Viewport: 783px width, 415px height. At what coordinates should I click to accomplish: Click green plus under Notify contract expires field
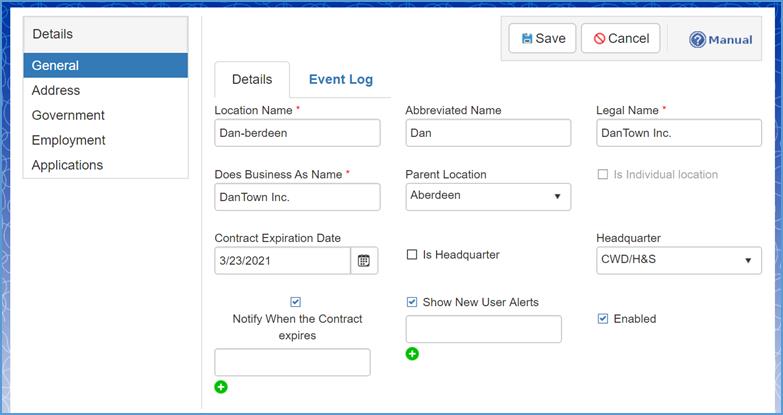[x=221, y=387]
